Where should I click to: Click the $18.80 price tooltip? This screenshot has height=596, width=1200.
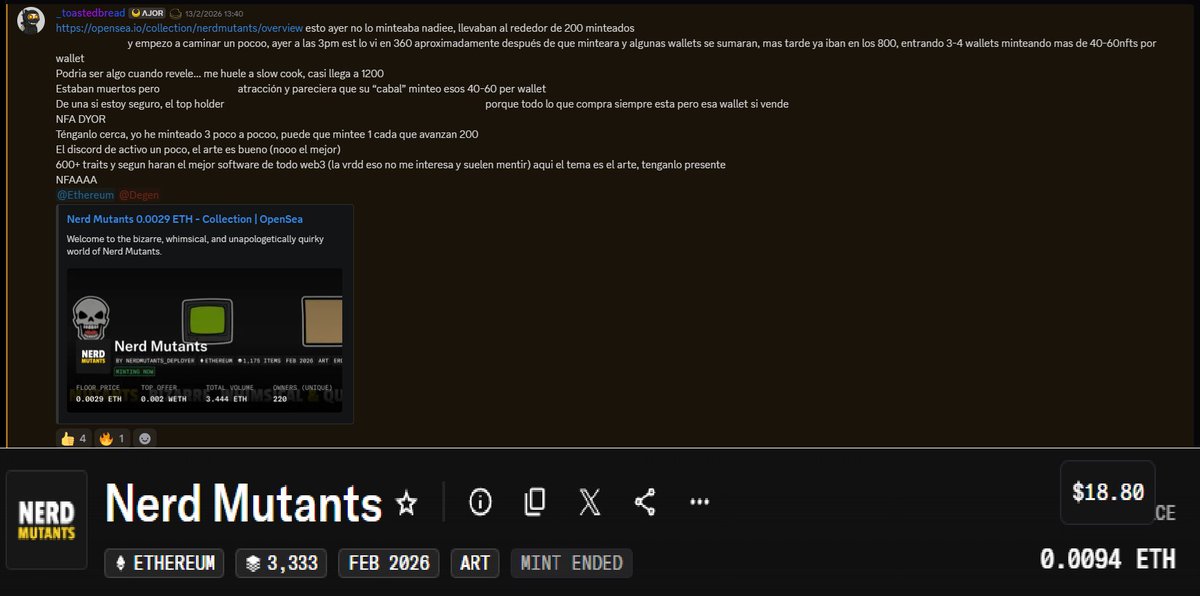tap(1108, 492)
